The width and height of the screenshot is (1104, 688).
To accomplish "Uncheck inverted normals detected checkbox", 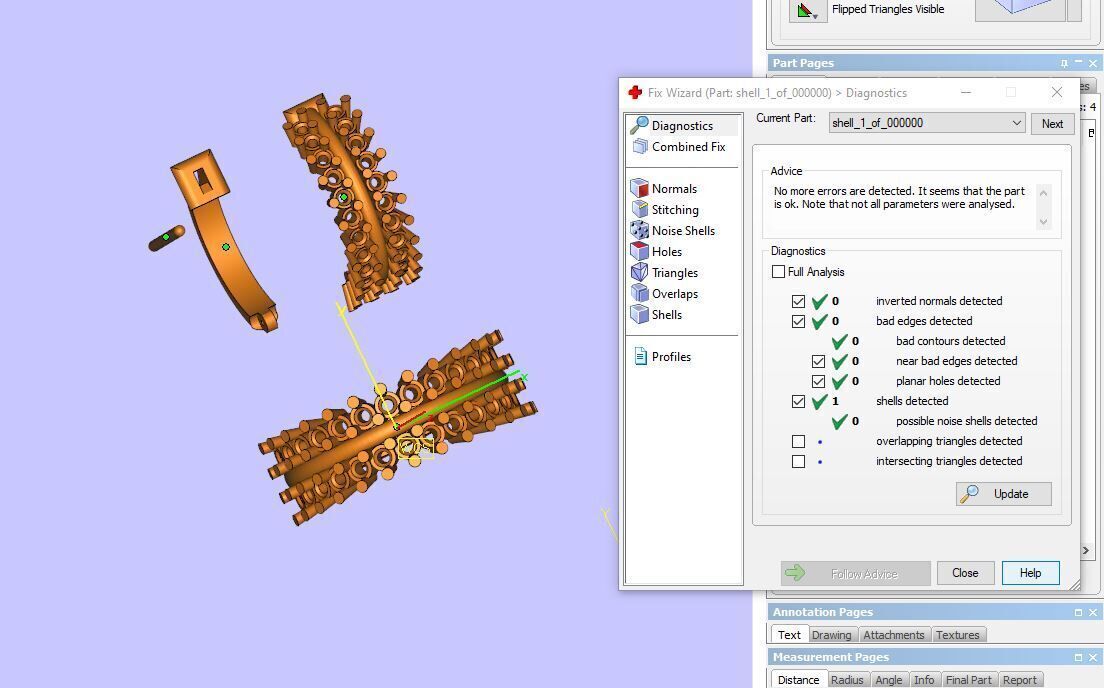I will coord(798,301).
